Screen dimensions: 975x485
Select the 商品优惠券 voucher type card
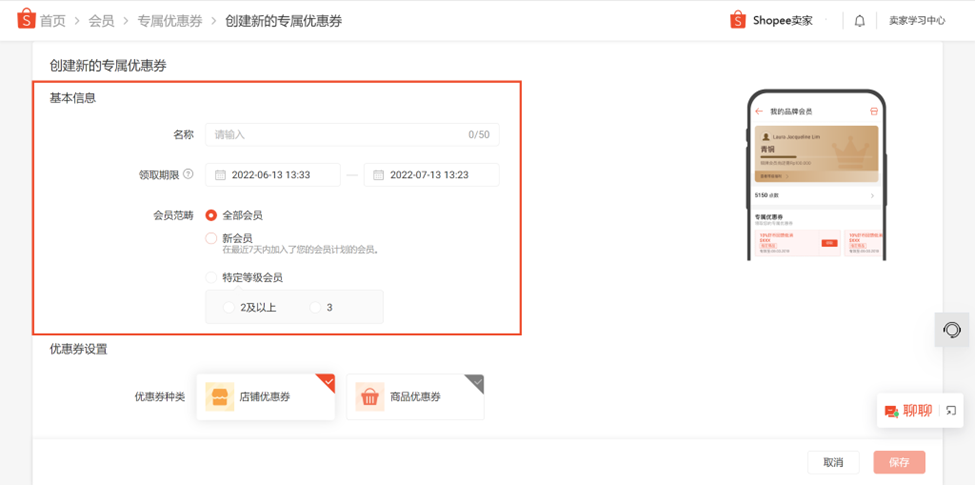(x=415, y=397)
